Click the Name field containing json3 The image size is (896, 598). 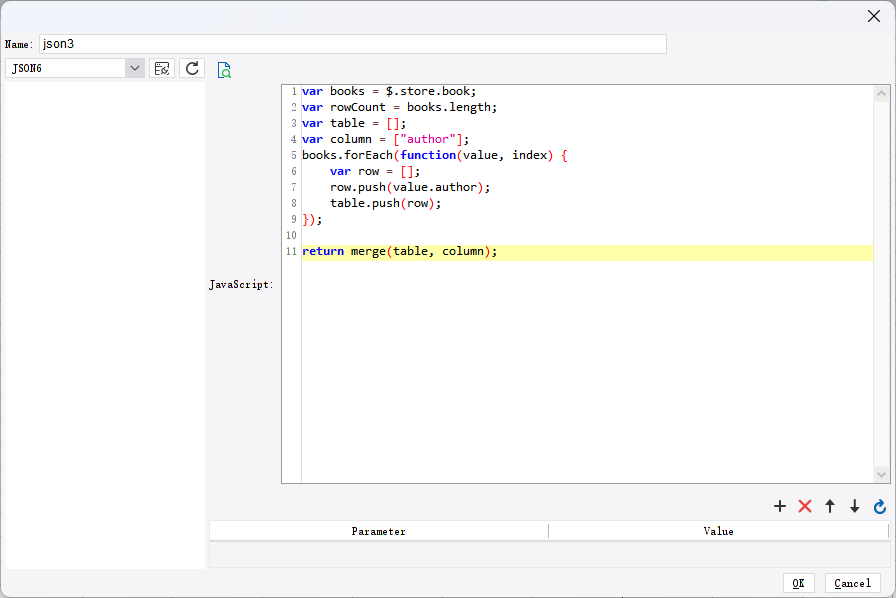(352, 44)
